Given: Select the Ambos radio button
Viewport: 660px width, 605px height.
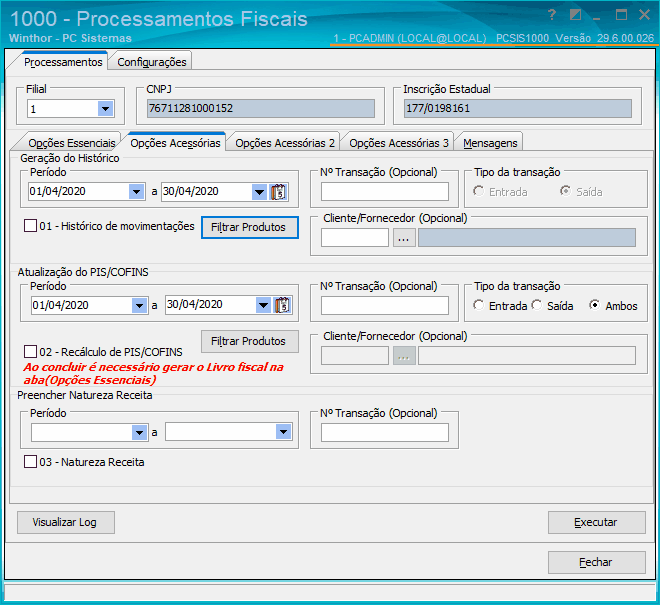Looking at the screenshot, I should [x=594, y=305].
